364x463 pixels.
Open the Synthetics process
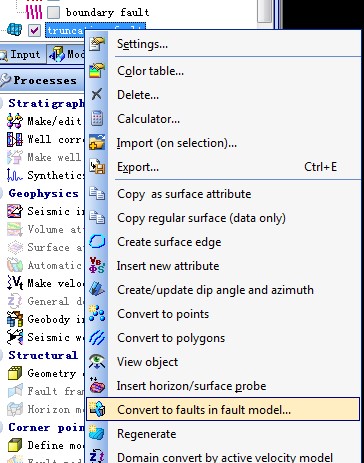pos(56,175)
